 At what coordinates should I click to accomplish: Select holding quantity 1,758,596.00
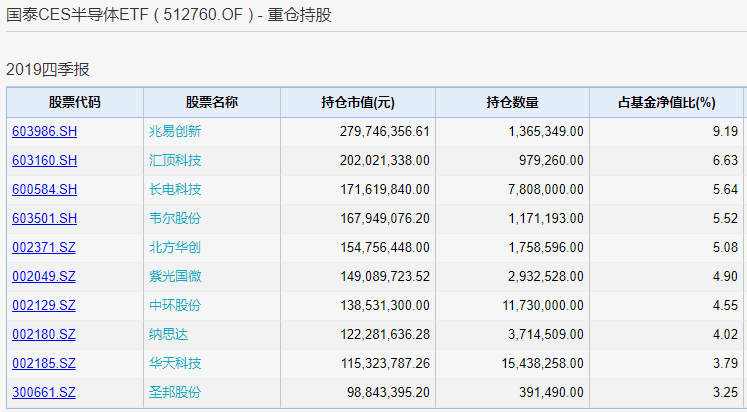(546, 248)
